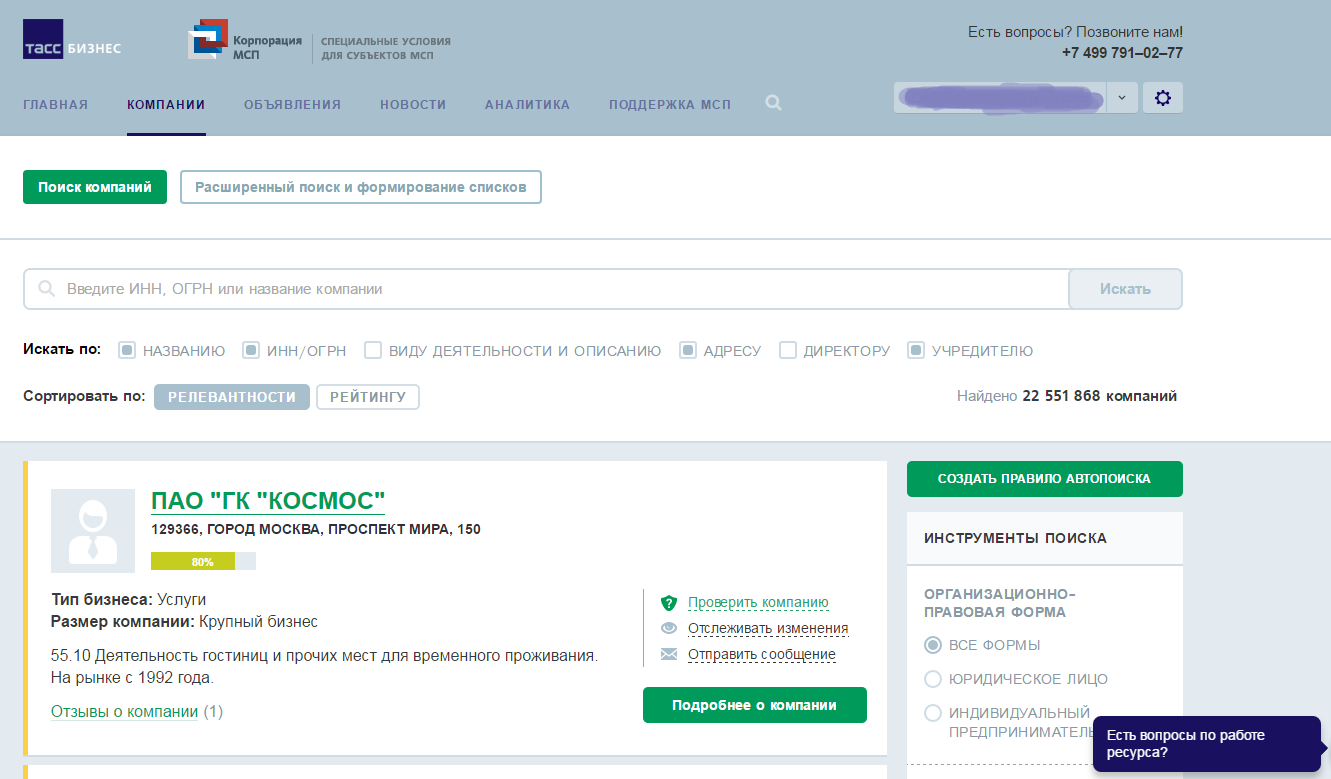Open Отзывы о компании link

coord(125,712)
